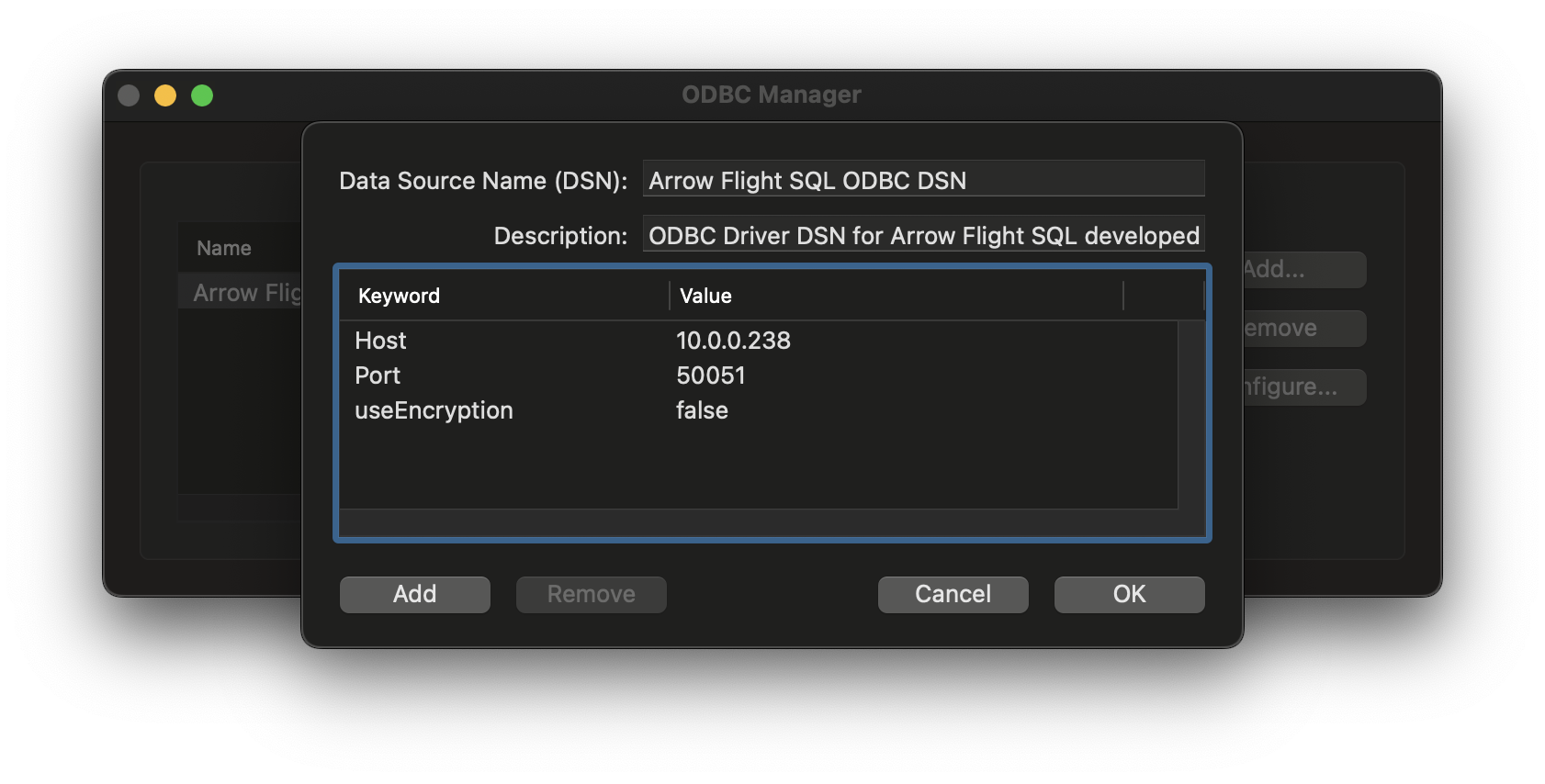Select the Host keyword row
This screenshot has height=784, width=1545.
[379, 341]
